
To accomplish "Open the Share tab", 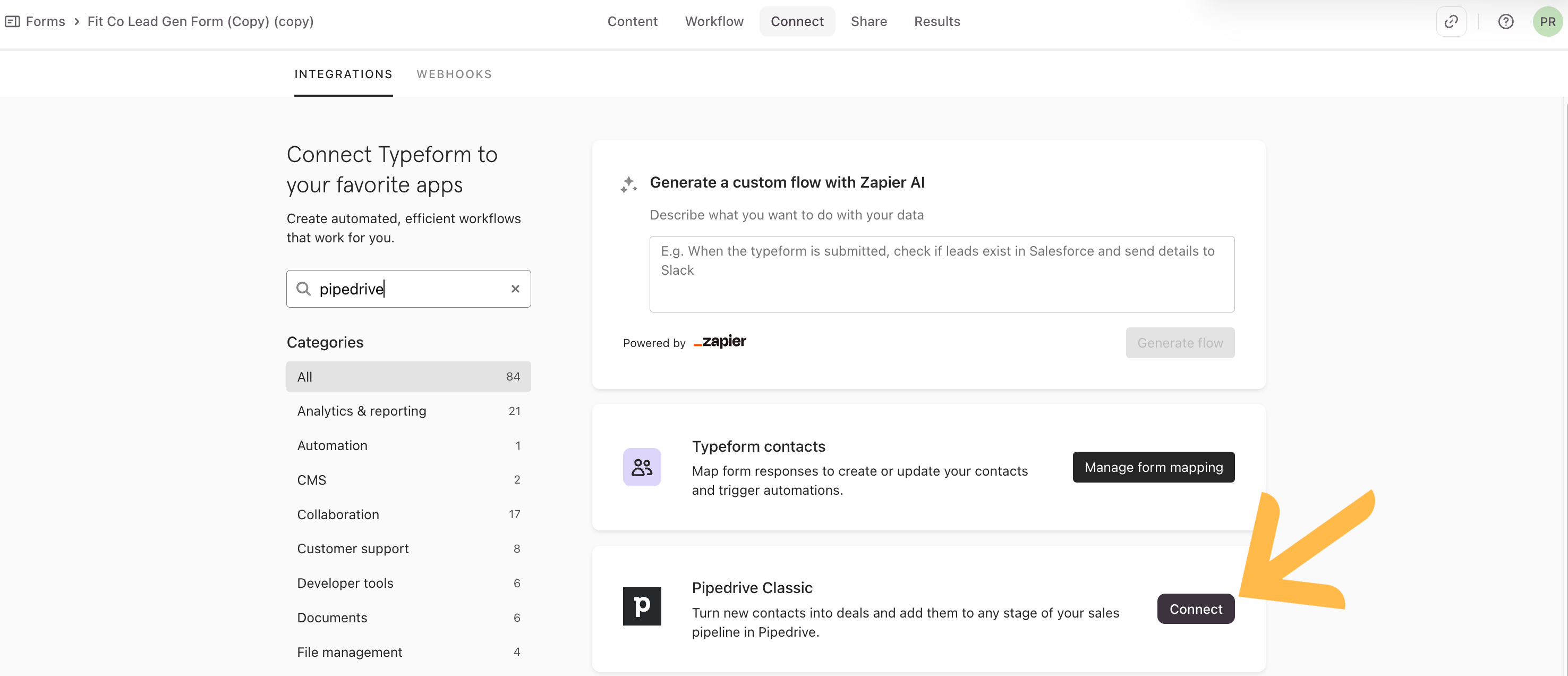I will pos(868,21).
